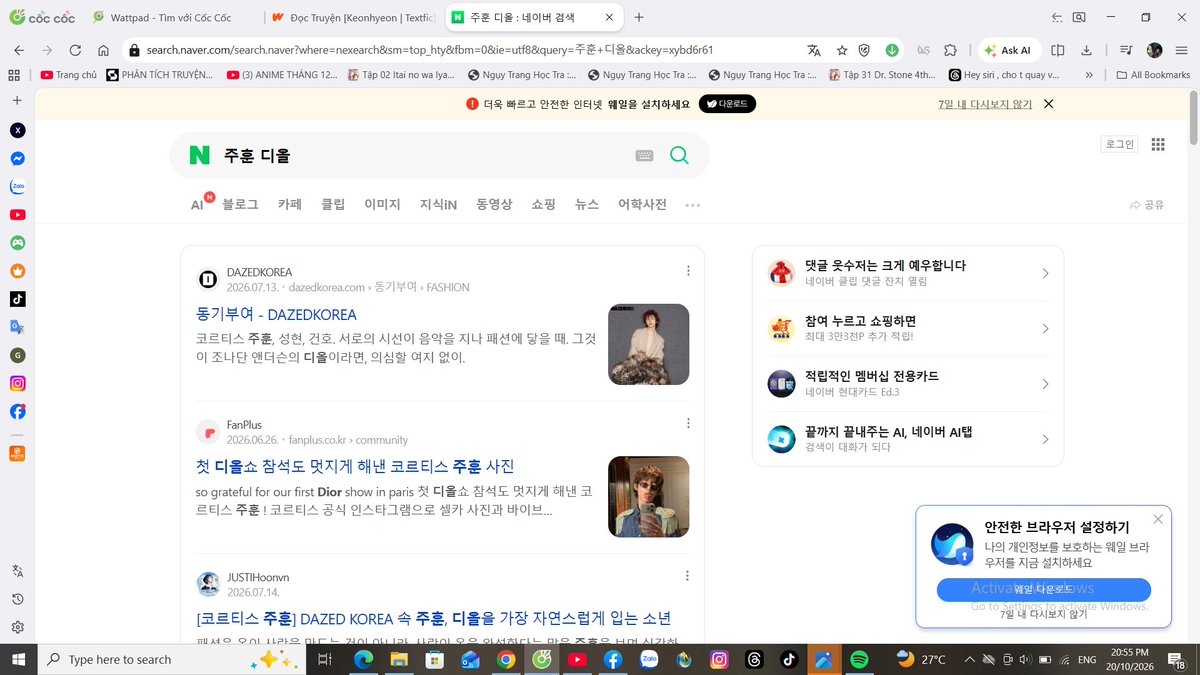Screen dimensions: 1200x675
Task: Open a new browser tab
Action: click(x=639, y=17)
